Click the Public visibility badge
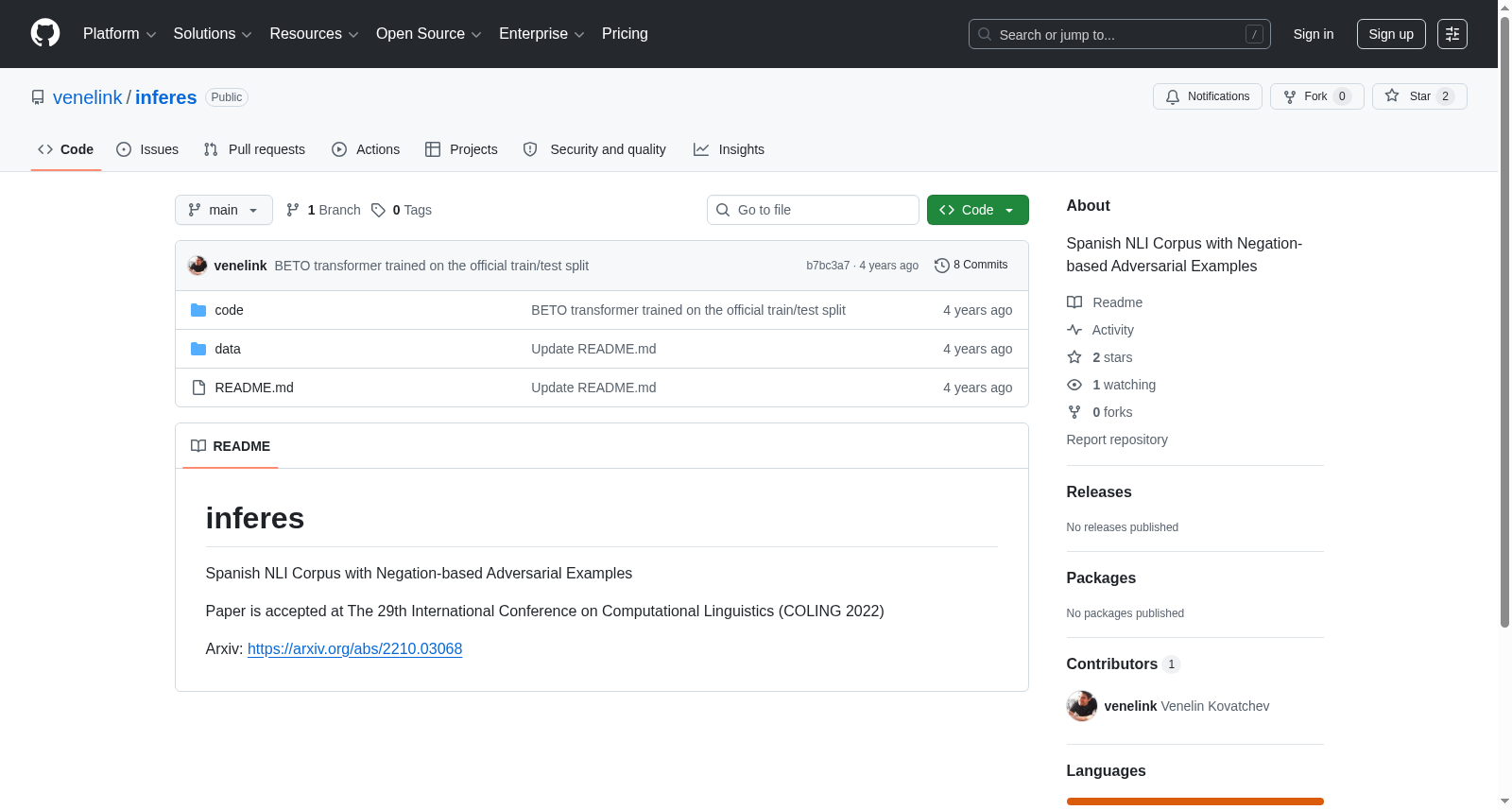 pyautogui.click(x=227, y=97)
